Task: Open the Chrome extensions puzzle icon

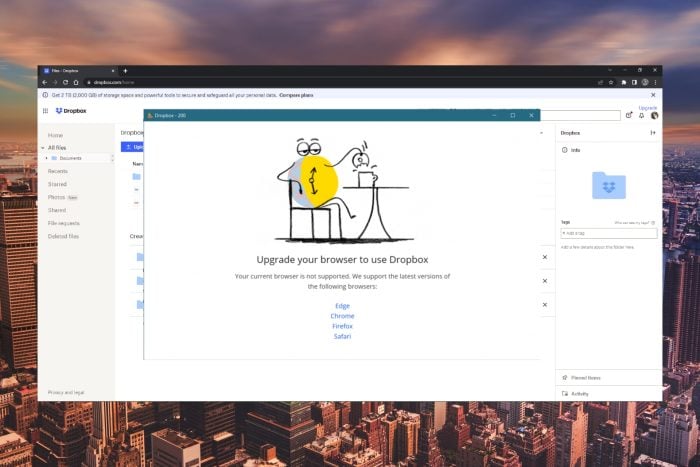Action: point(624,82)
